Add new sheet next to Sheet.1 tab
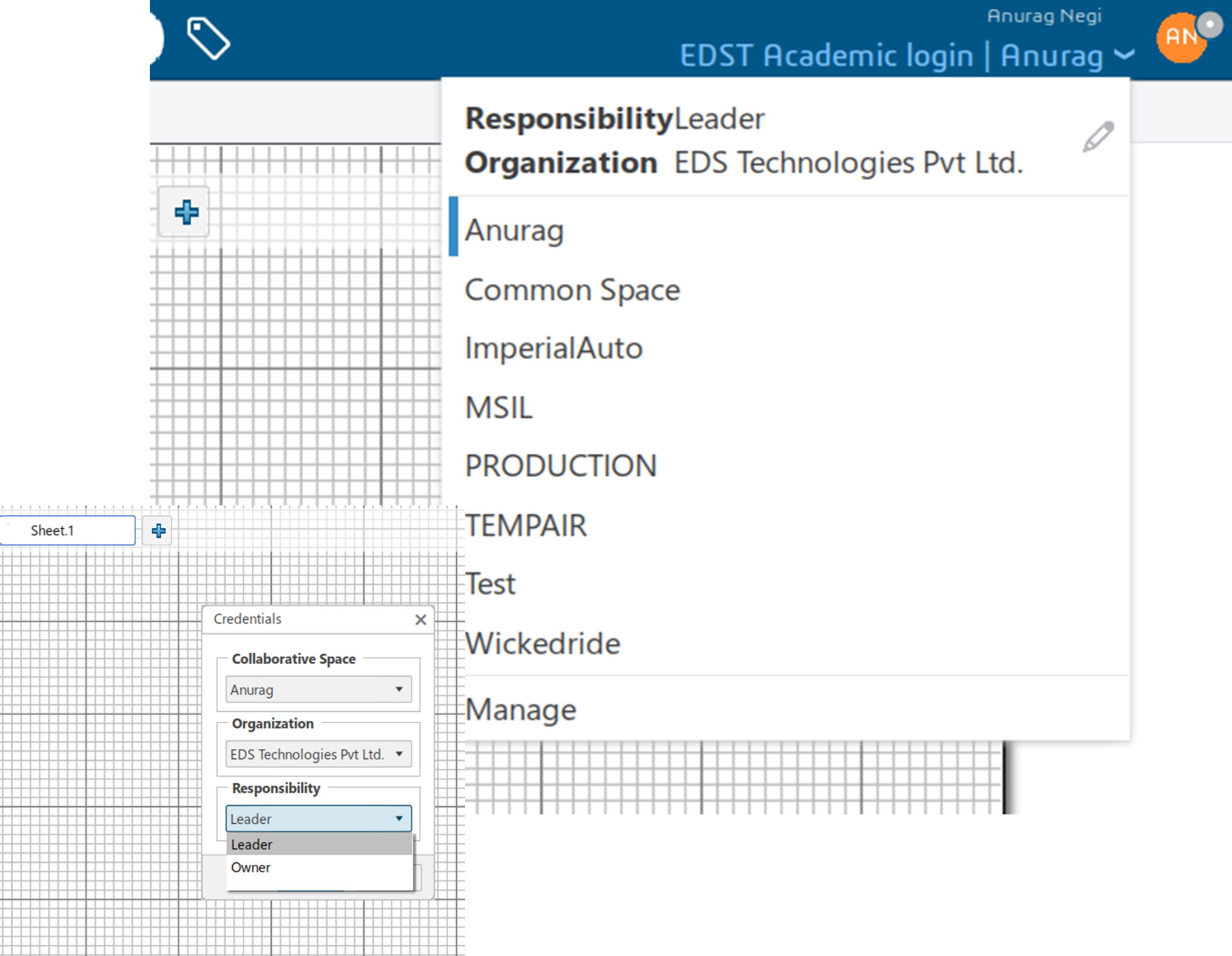1232x956 pixels. [x=159, y=531]
